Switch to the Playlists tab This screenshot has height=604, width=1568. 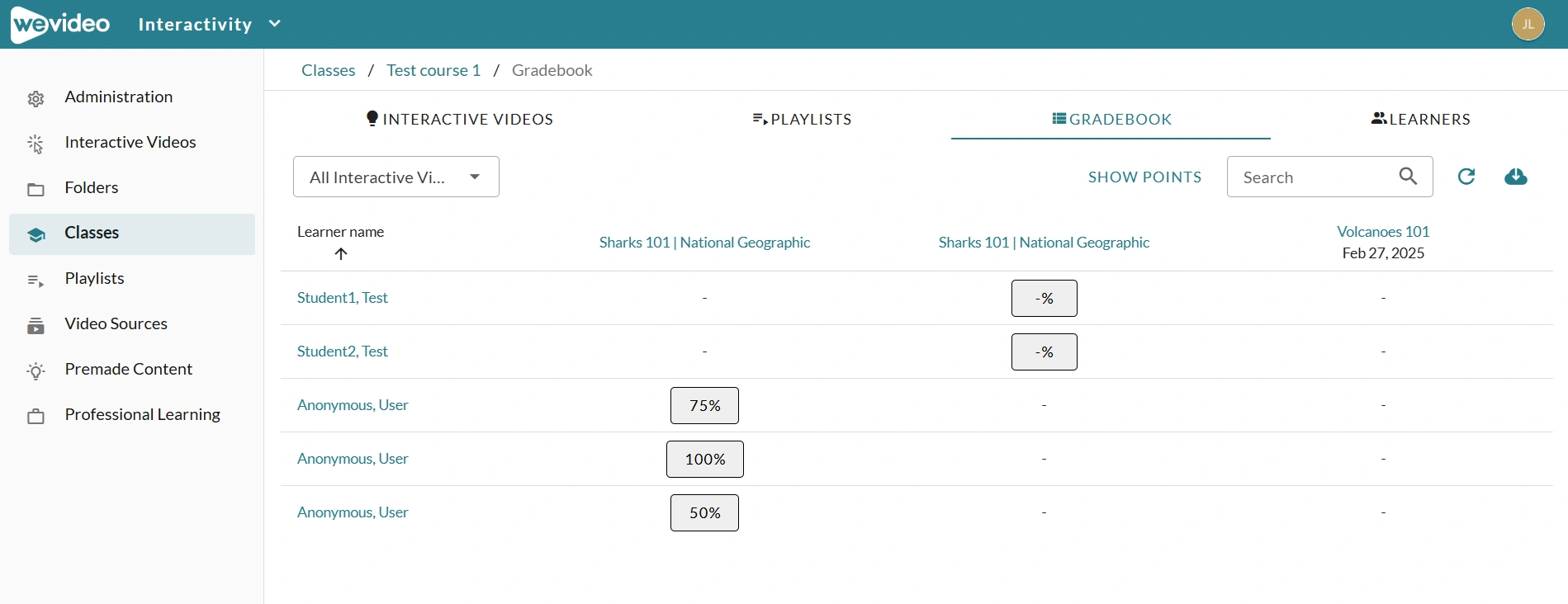(x=802, y=119)
